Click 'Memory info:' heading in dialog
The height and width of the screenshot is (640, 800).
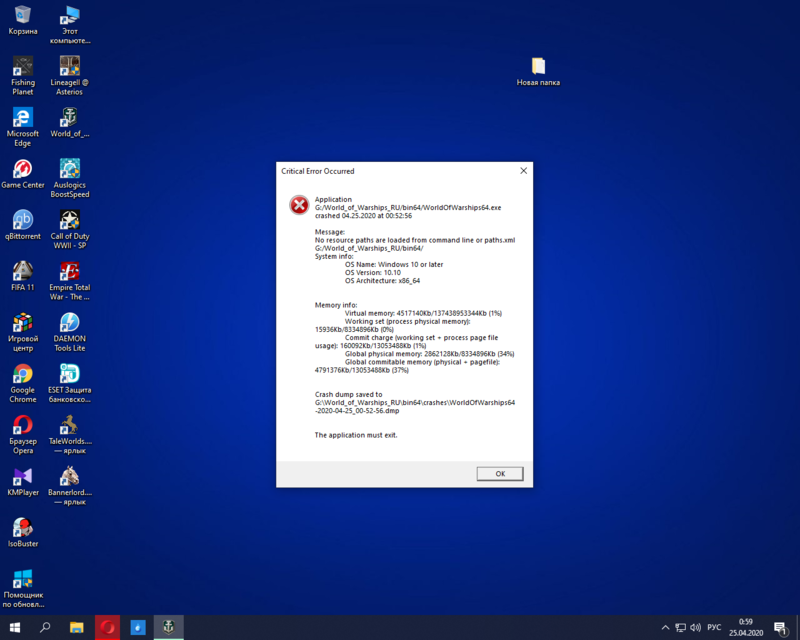(336, 305)
